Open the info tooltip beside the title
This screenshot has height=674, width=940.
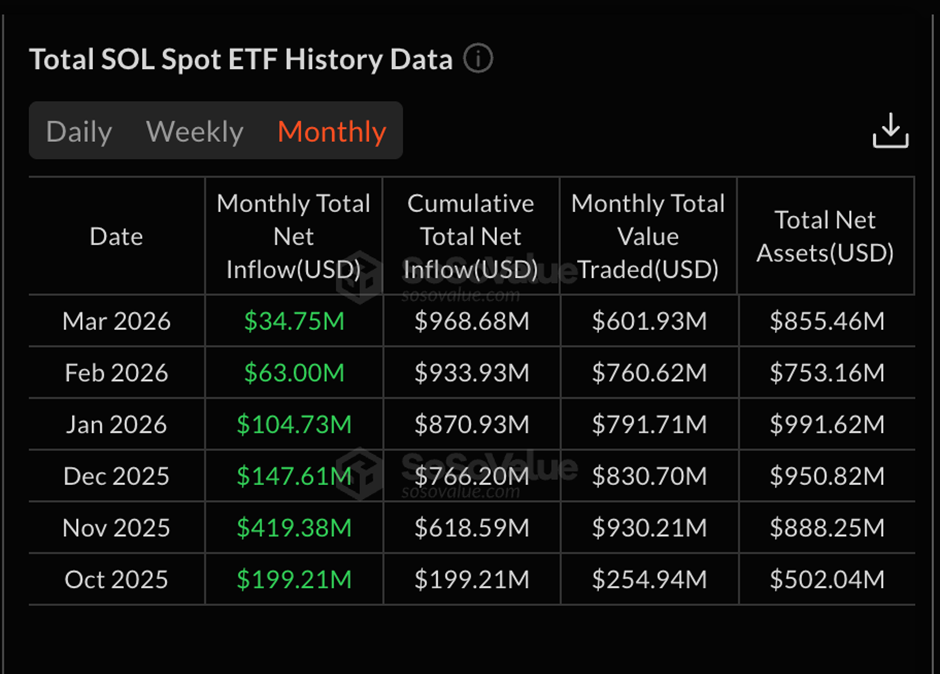[478, 59]
